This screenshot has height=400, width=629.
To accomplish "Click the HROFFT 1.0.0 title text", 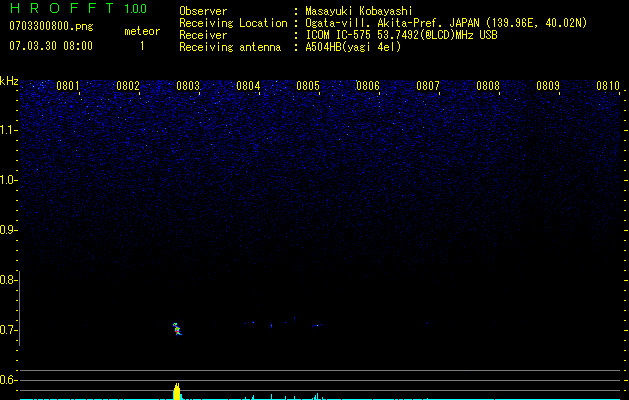I will click(79, 8).
